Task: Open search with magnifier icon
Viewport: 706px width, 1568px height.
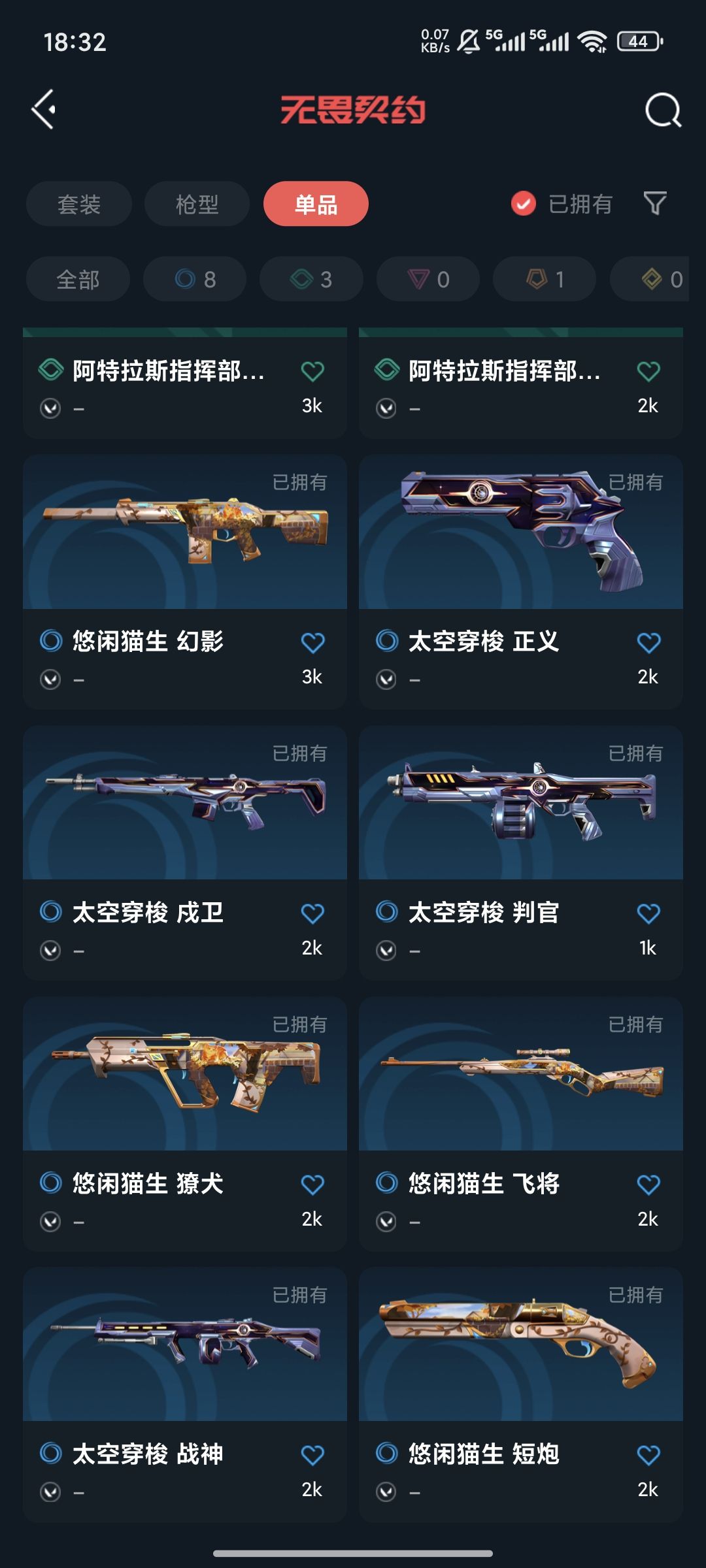Action: [663, 110]
